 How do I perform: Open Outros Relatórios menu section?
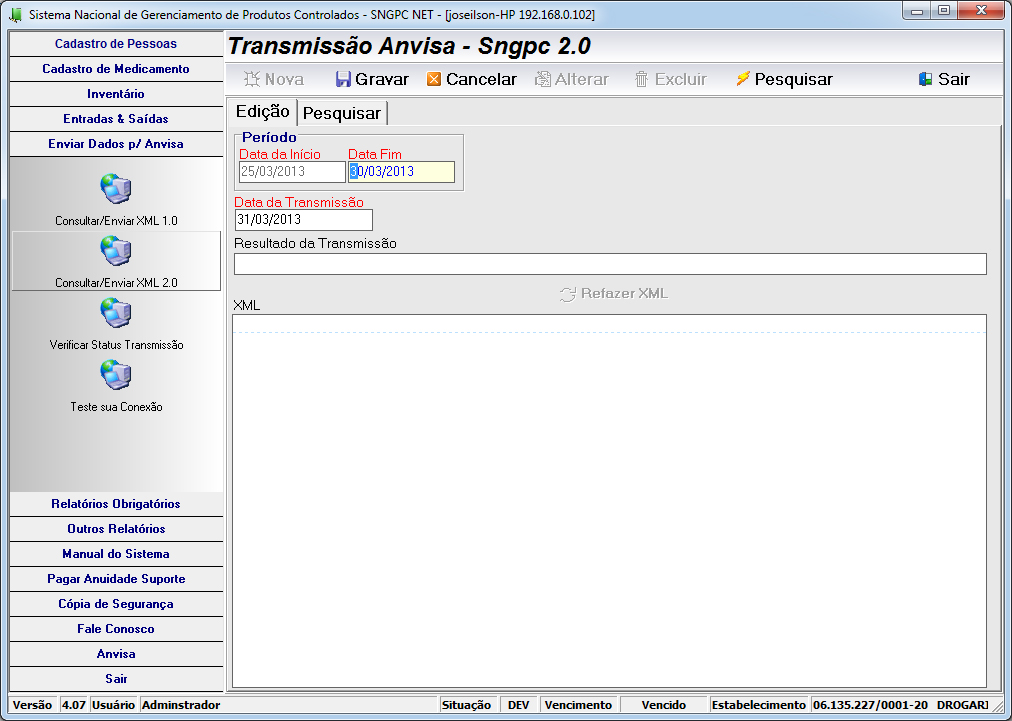116,529
